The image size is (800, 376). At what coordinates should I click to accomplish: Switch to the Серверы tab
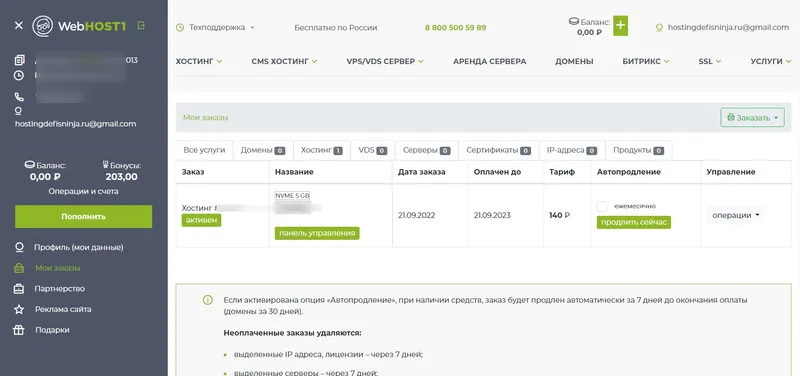tap(427, 151)
